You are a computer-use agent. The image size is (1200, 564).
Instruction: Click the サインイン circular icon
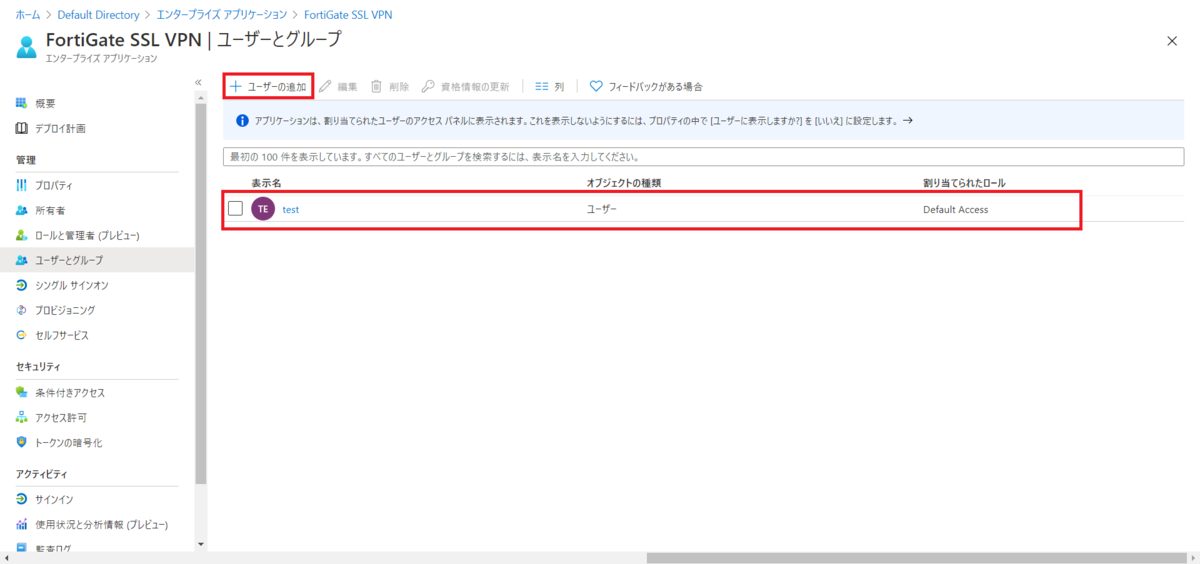[22, 499]
